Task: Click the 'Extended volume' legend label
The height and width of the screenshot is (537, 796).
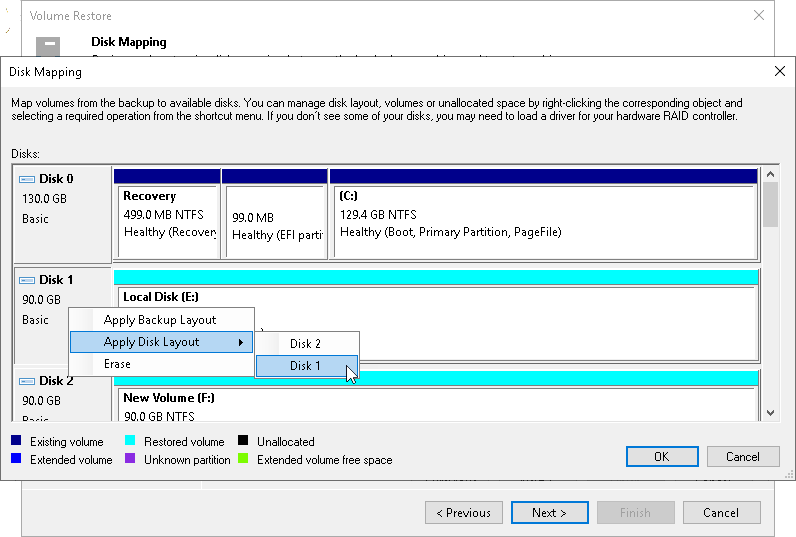Action: tap(71, 460)
